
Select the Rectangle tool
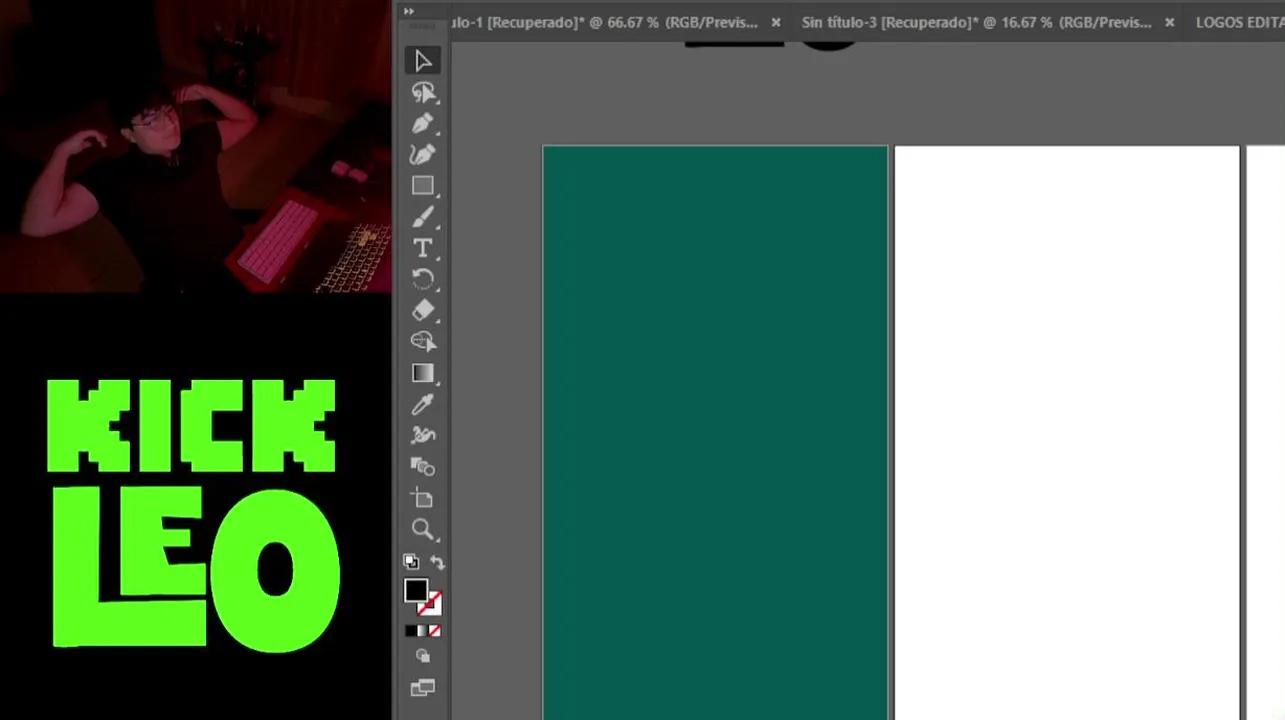click(423, 186)
